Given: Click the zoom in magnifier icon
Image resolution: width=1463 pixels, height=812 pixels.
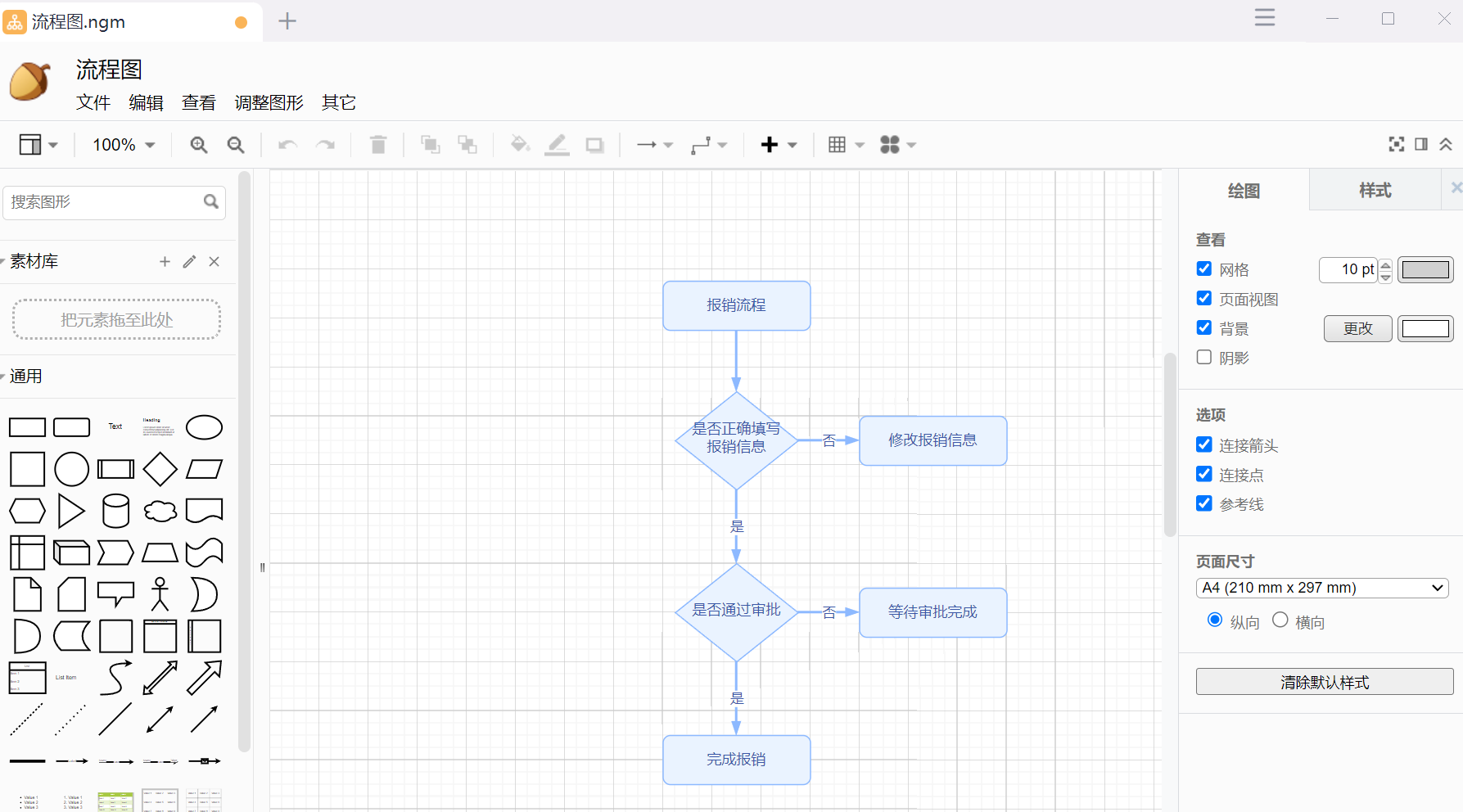Looking at the screenshot, I should pyautogui.click(x=198, y=145).
